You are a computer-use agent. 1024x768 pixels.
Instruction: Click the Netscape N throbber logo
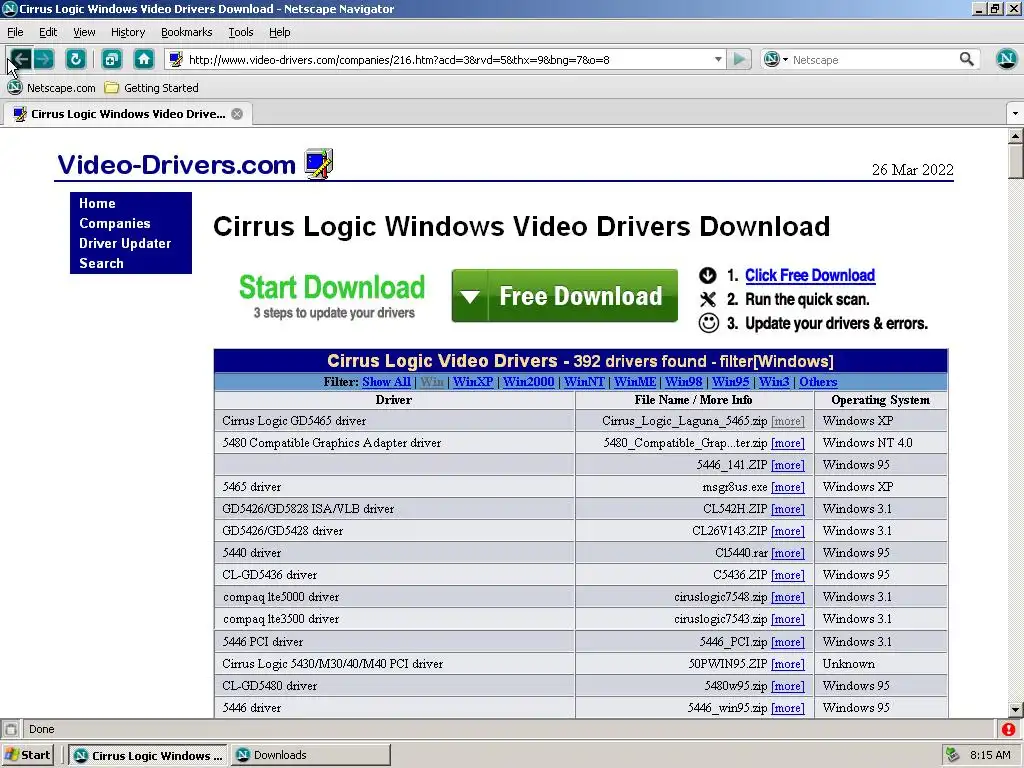click(x=1006, y=59)
